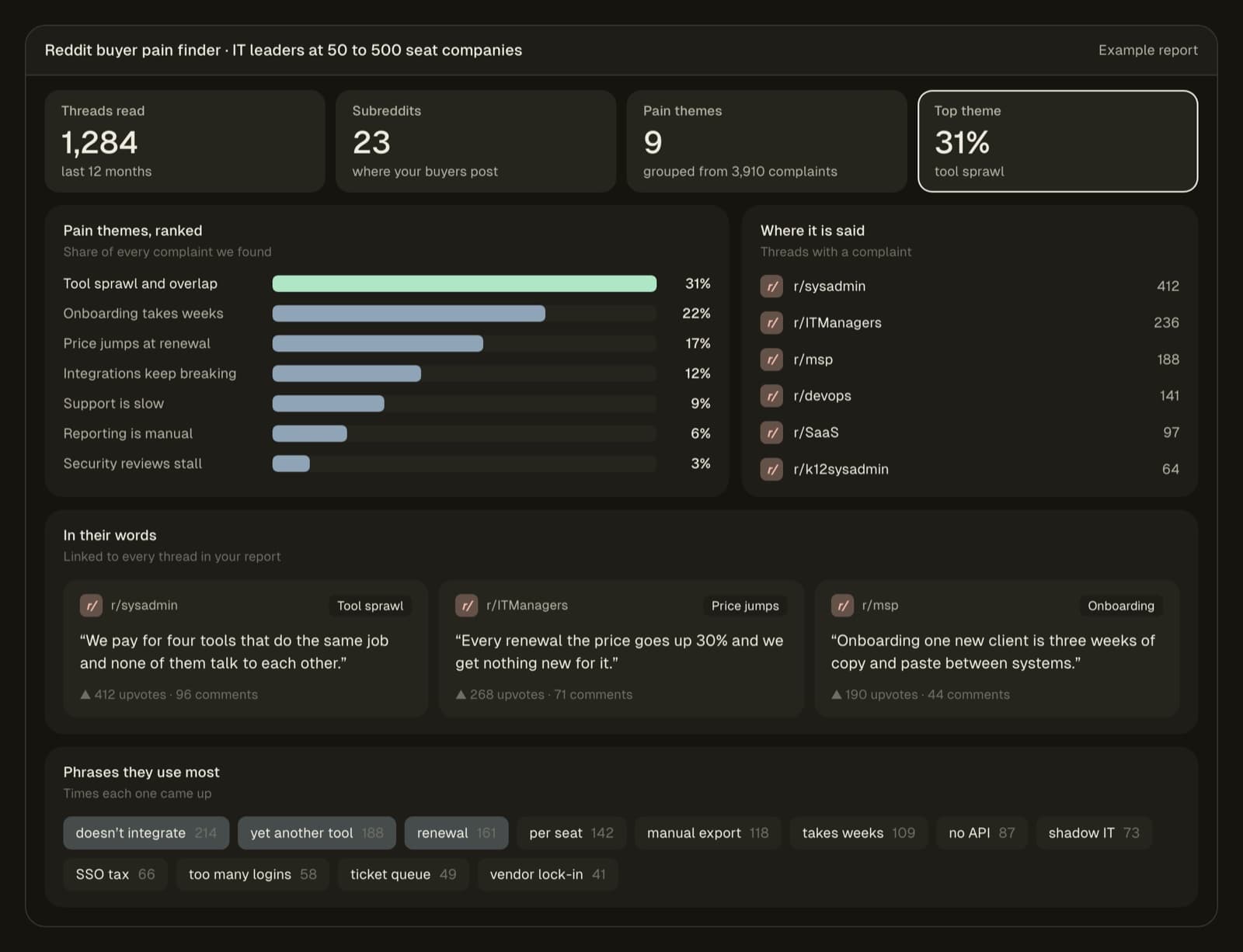Click the subreddit icon on the Price jumps quote card
The width and height of the screenshot is (1243, 952).
[467, 605]
